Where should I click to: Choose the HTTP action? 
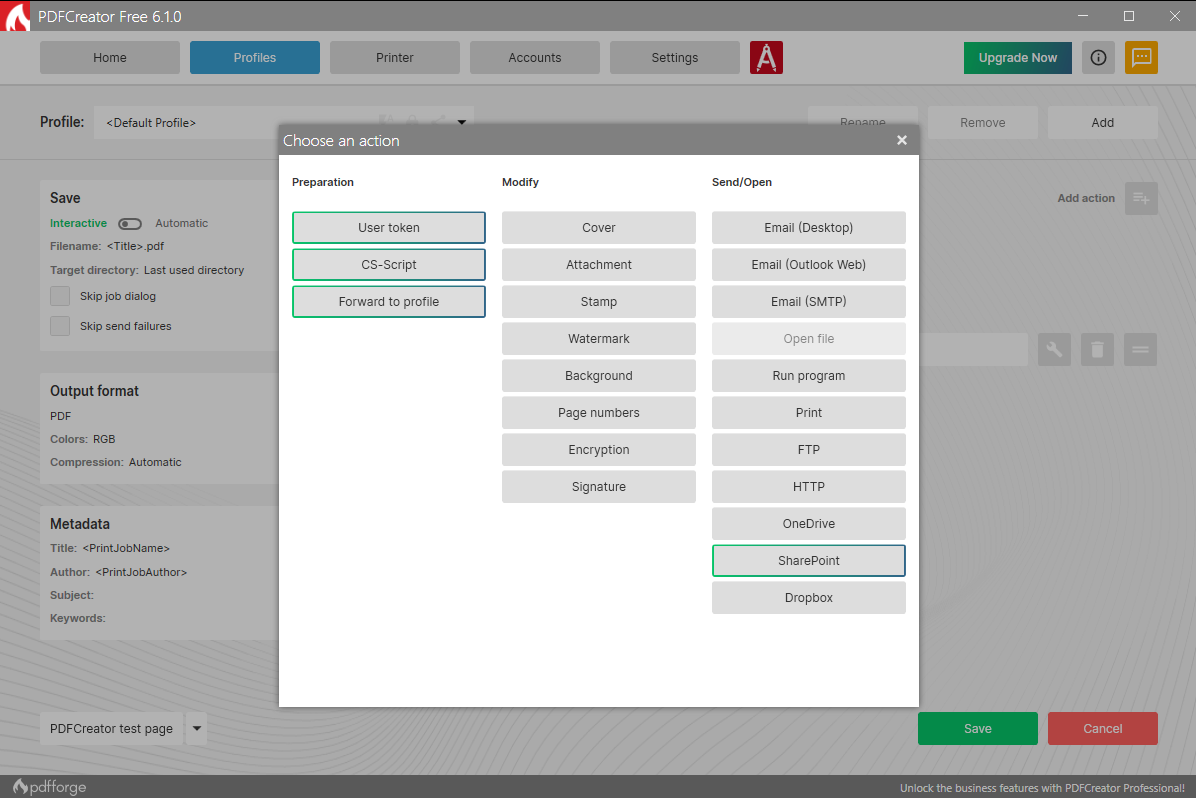809,487
